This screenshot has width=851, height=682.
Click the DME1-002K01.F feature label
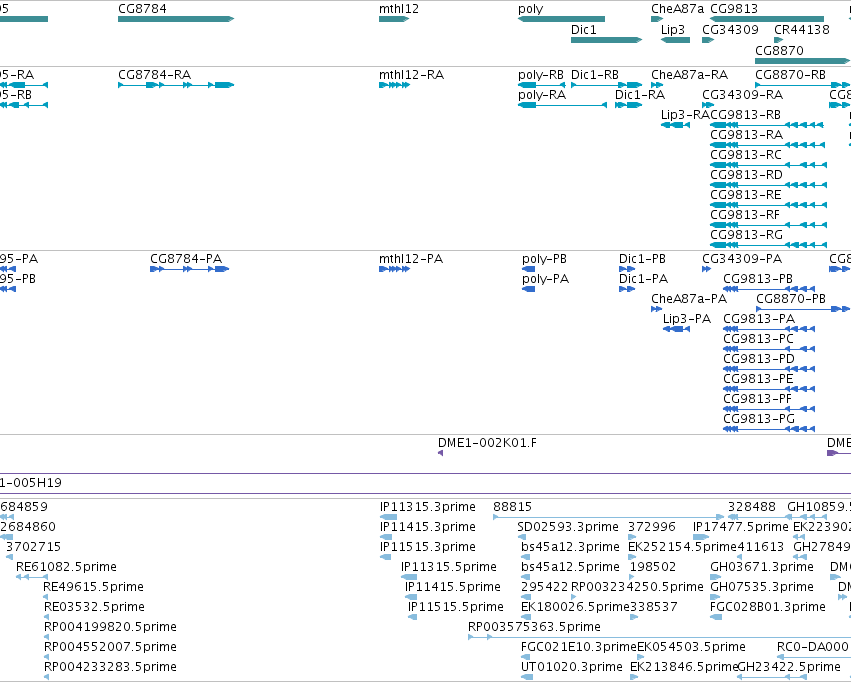pos(487,443)
